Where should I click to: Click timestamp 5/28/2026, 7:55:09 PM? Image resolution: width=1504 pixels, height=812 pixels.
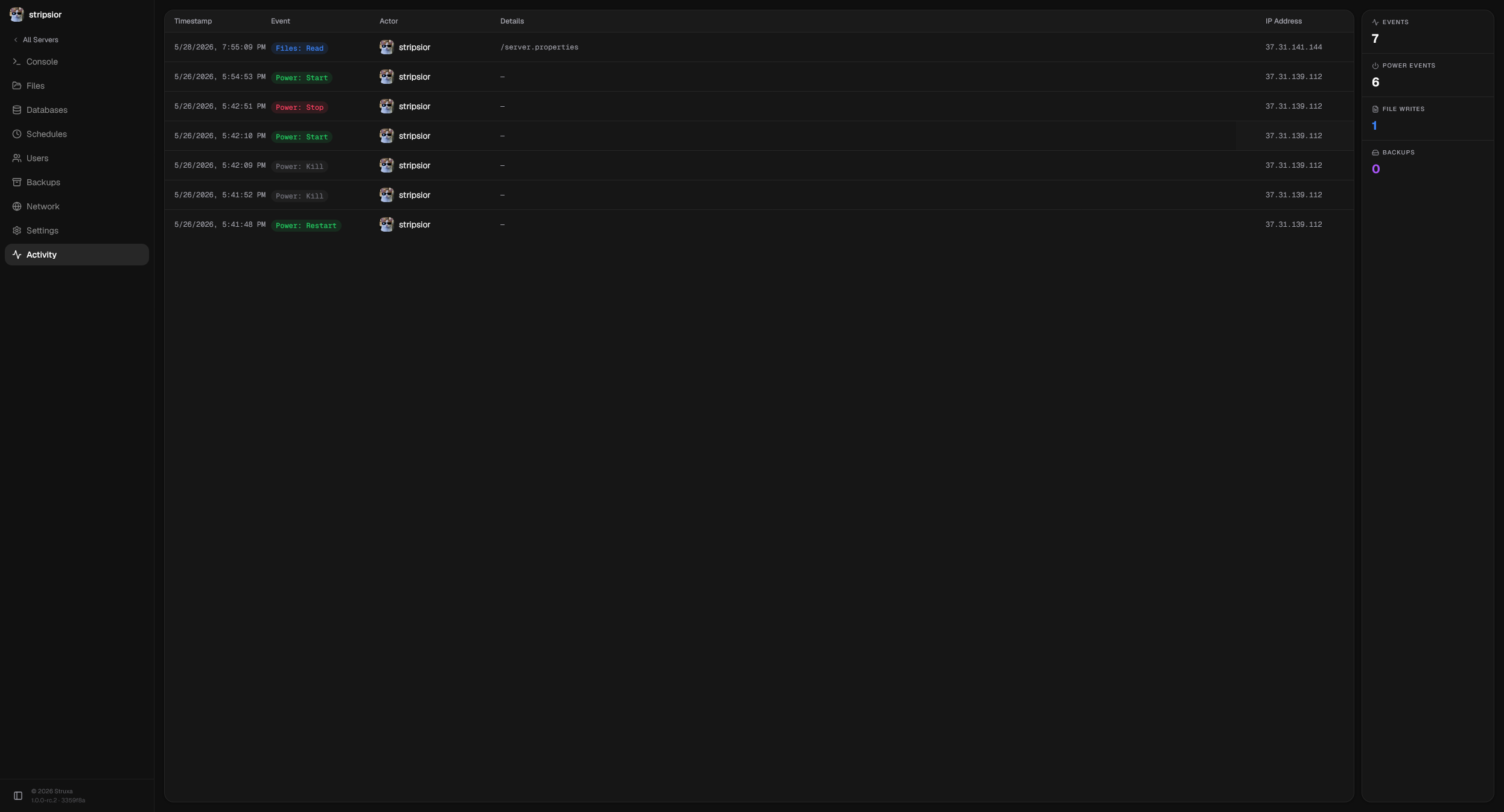coord(220,47)
